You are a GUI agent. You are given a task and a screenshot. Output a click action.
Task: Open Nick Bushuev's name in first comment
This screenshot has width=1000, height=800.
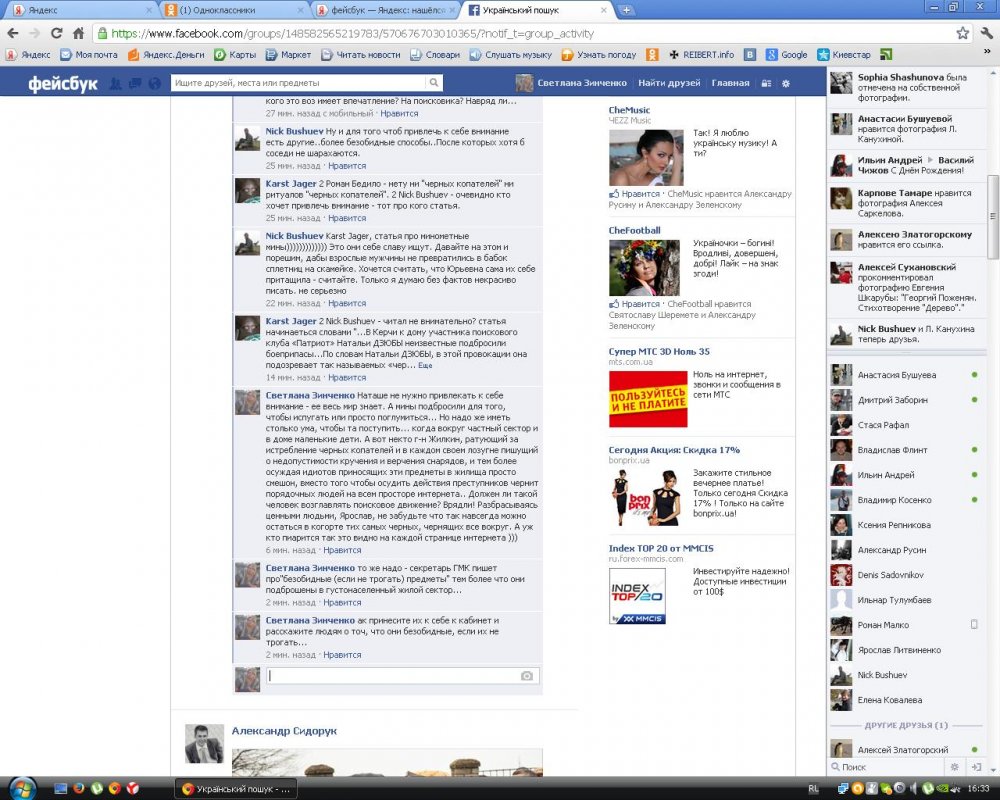click(295, 131)
